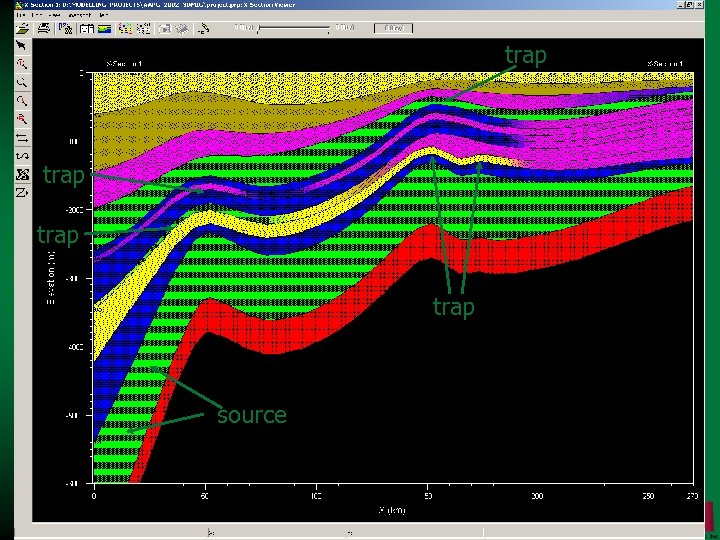Click the greyed stacked-layers toolbar icon
Image resolution: width=720 pixels, height=540 pixels.
(x=182, y=28)
